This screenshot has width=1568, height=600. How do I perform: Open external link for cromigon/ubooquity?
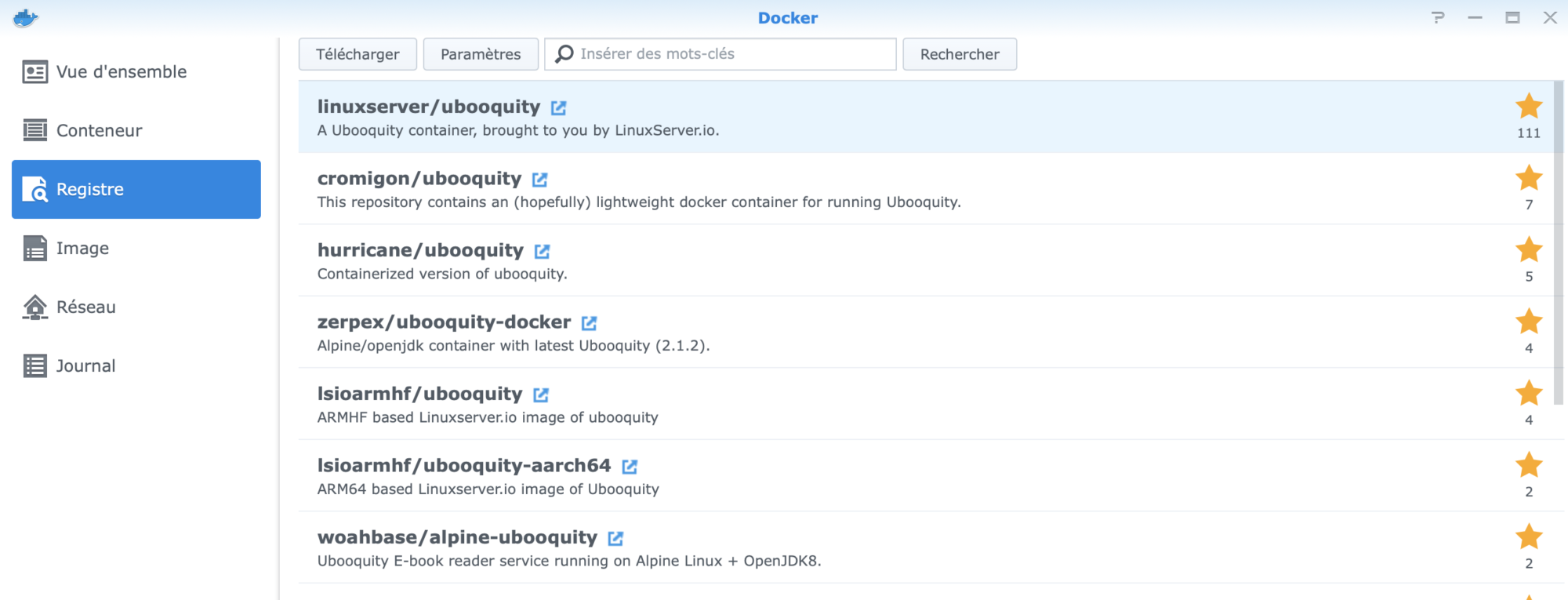(x=540, y=180)
